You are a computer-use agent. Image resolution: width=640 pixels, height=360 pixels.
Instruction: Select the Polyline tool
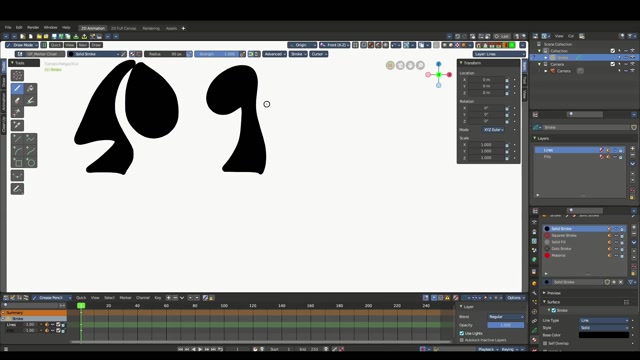[x=30, y=139]
